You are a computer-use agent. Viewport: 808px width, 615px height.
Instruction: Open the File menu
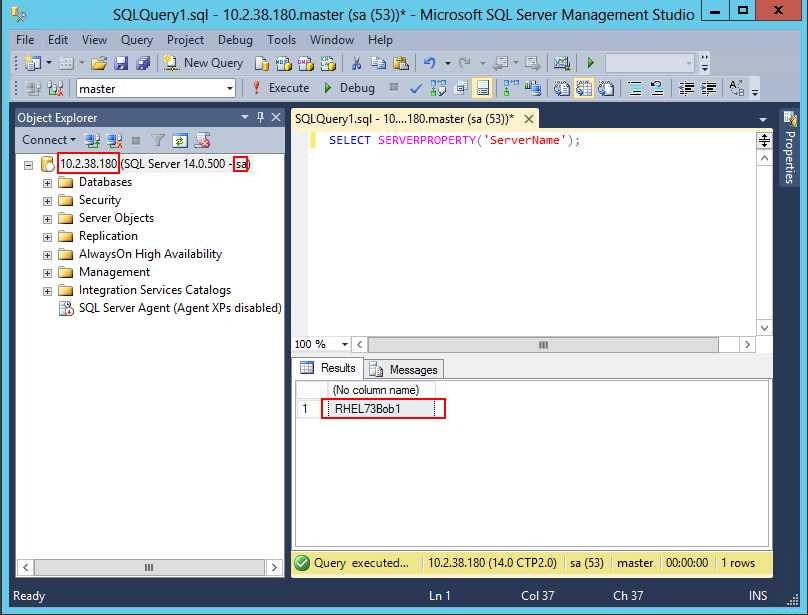tap(25, 40)
